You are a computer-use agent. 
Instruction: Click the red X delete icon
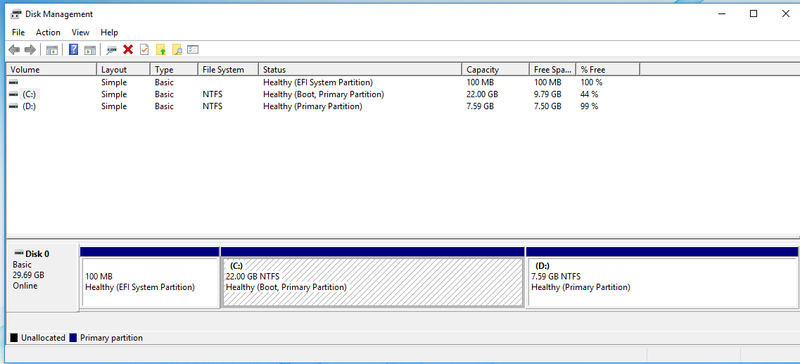click(x=128, y=50)
